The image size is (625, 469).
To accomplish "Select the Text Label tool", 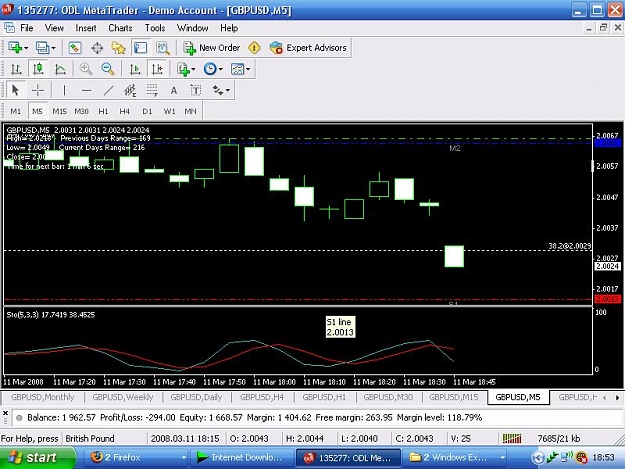I will coord(196,90).
